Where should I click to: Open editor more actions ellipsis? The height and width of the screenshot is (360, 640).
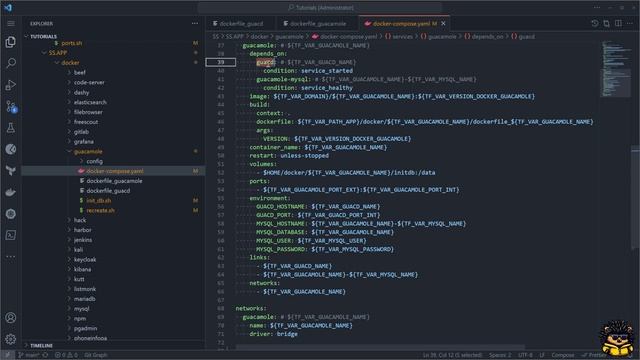click(630, 24)
